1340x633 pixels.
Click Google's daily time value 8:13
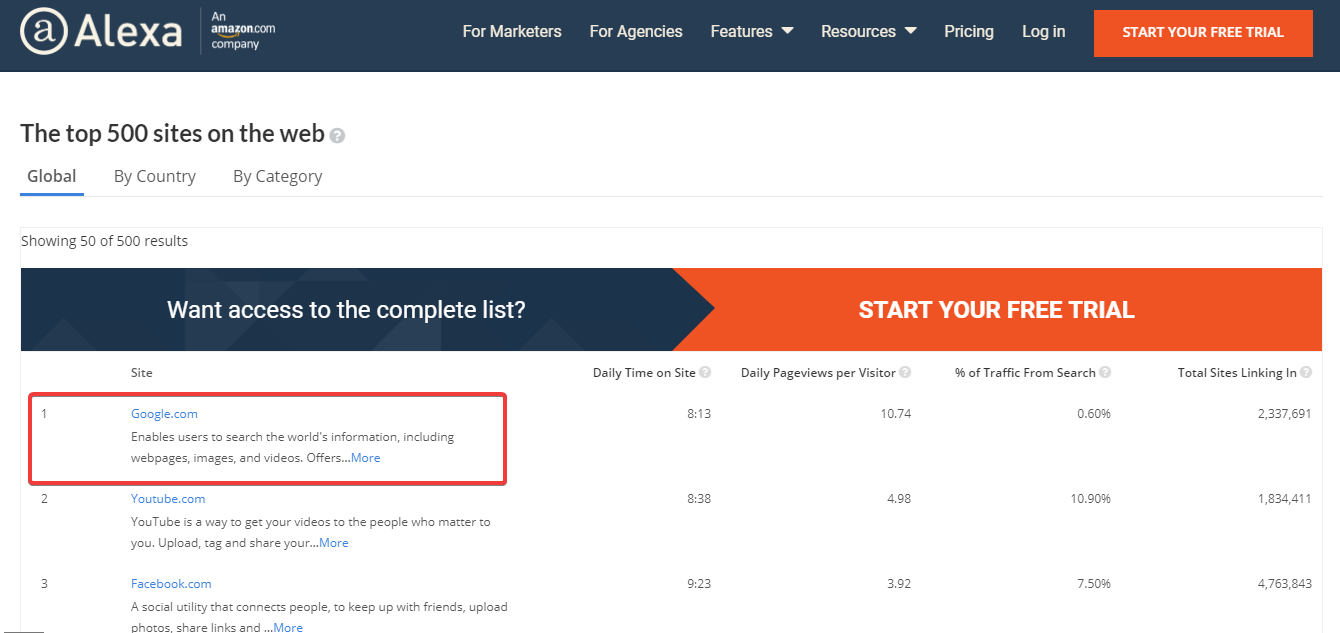click(x=699, y=414)
